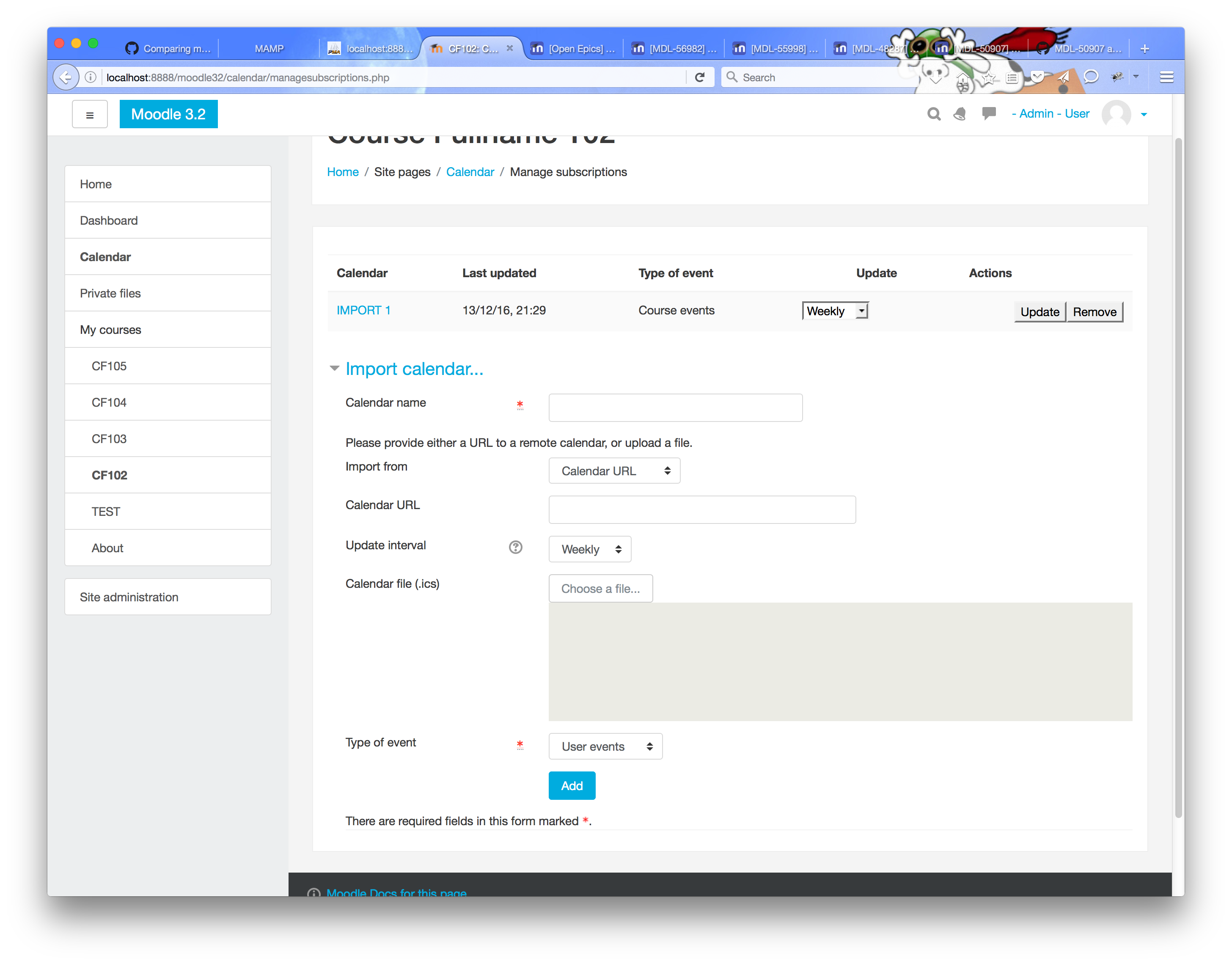Click the page vertical scrollbar
The height and width of the screenshot is (964, 1232).
[1178, 477]
